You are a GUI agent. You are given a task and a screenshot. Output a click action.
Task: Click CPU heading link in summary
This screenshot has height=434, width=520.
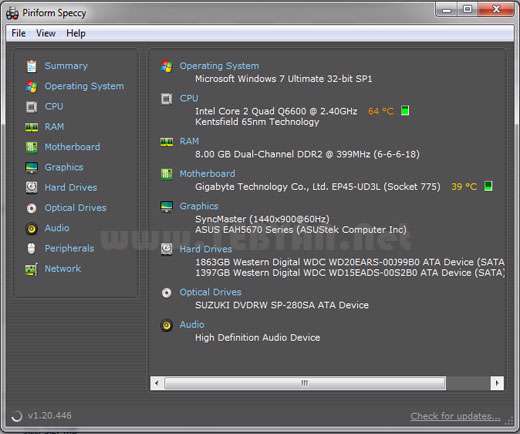[189, 98]
